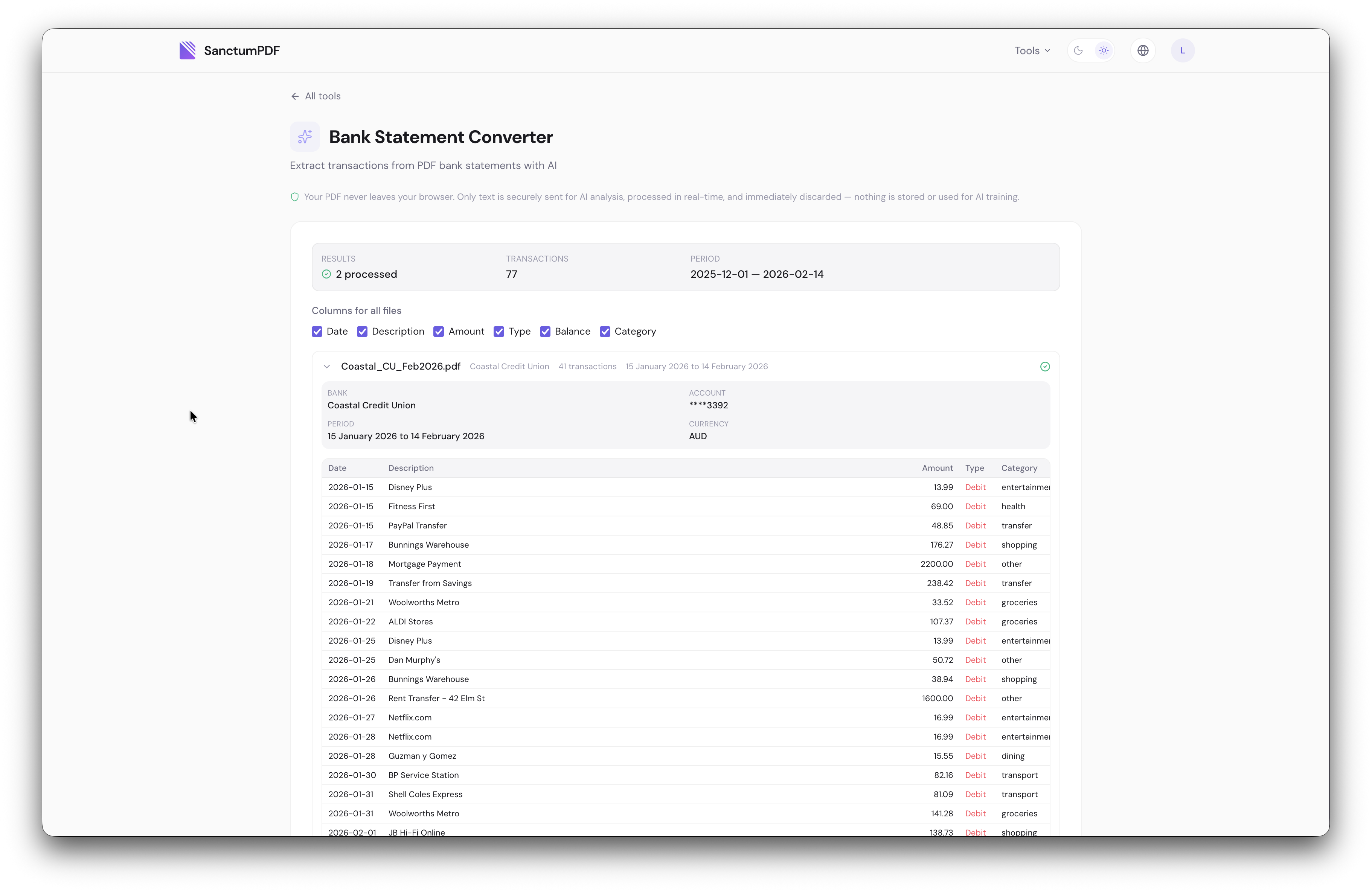The height and width of the screenshot is (892, 1372).
Task: Uncheck the Date column checkbox
Action: 317,331
